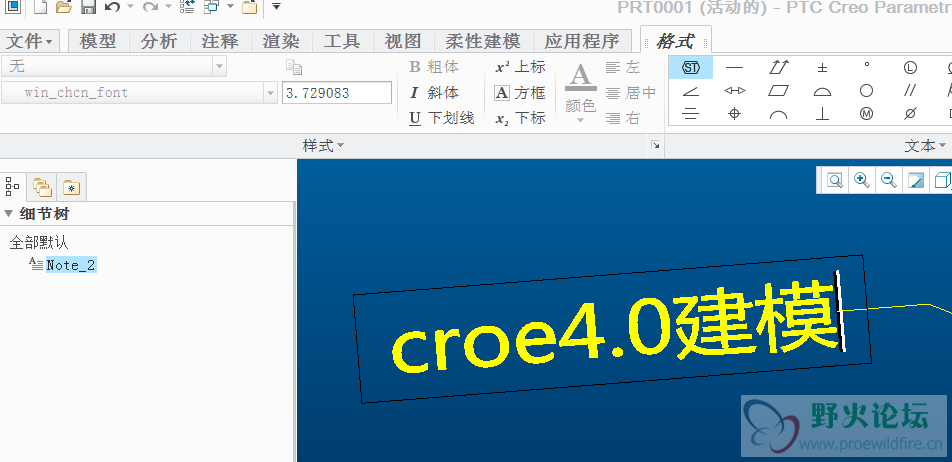Open the style dialog launcher arrow

656,145
